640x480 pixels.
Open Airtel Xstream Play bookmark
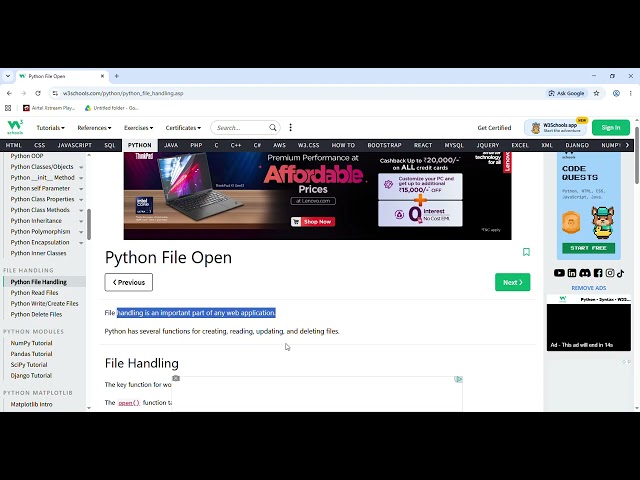(49, 108)
